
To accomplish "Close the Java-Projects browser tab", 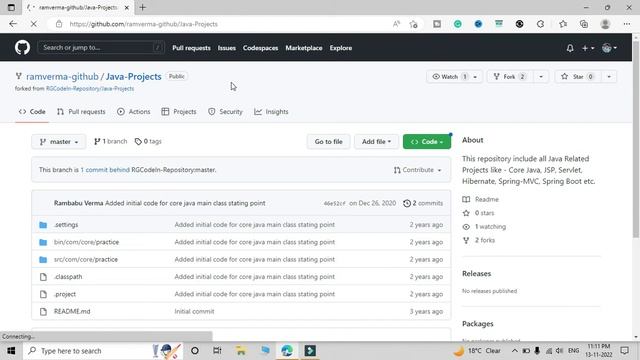I will click(x=127, y=7).
